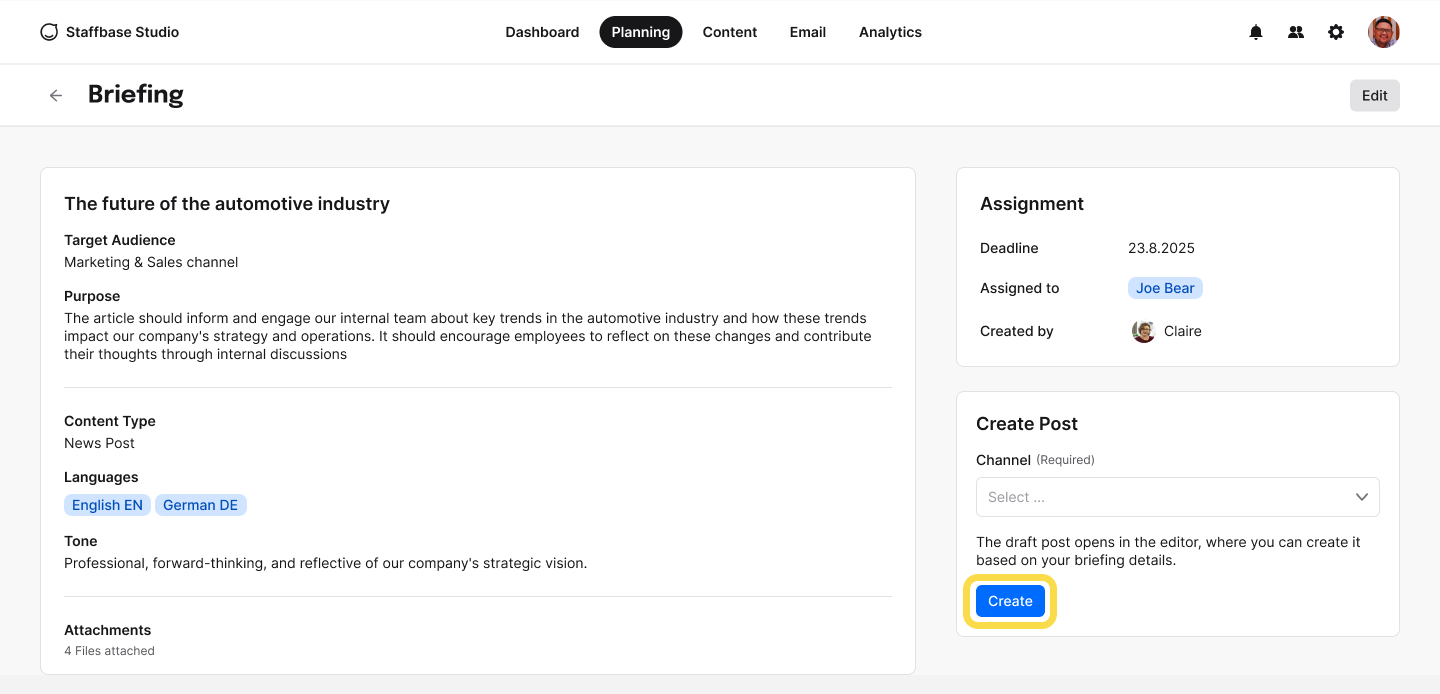The width and height of the screenshot is (1440, 694).
Task: Click the Tone description text
Action: [x=326, y=563]
